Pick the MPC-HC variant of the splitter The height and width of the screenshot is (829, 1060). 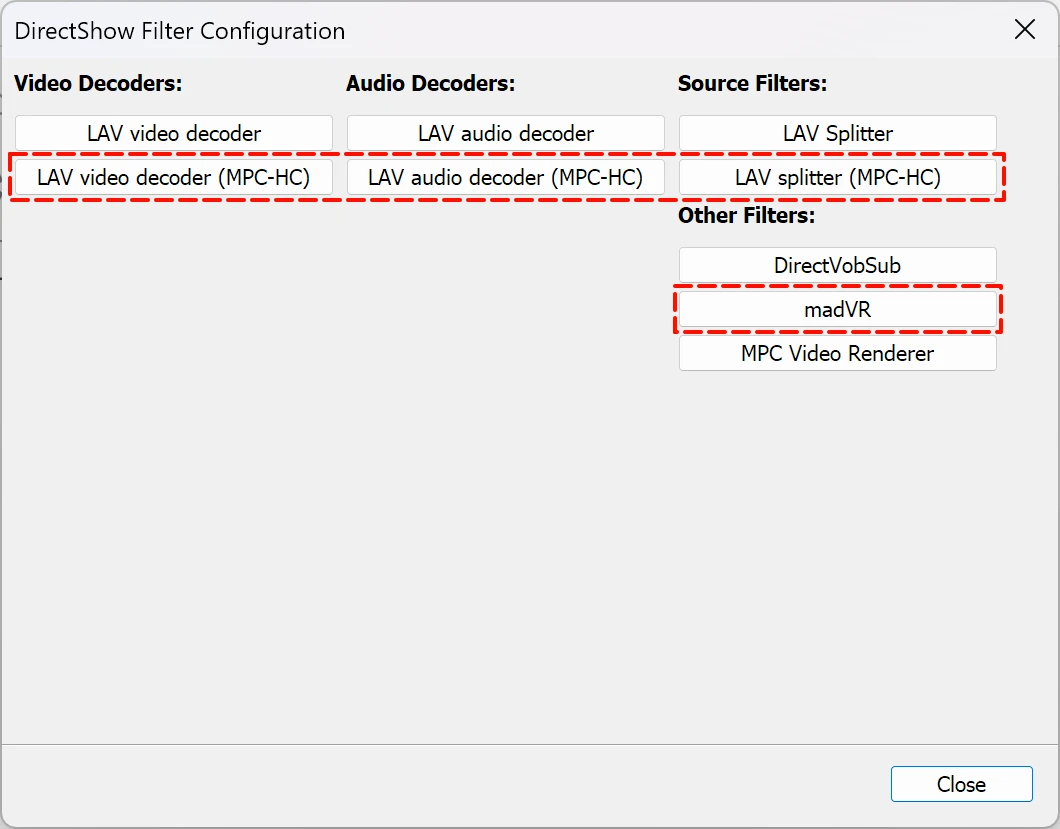(x=838, y=178)
